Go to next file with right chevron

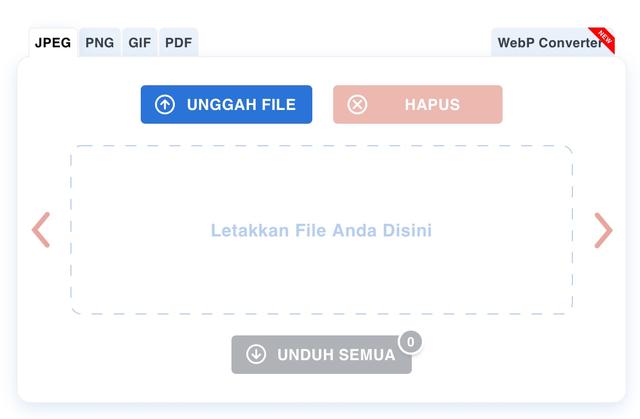pyautogui.click(x=603, y=230)
